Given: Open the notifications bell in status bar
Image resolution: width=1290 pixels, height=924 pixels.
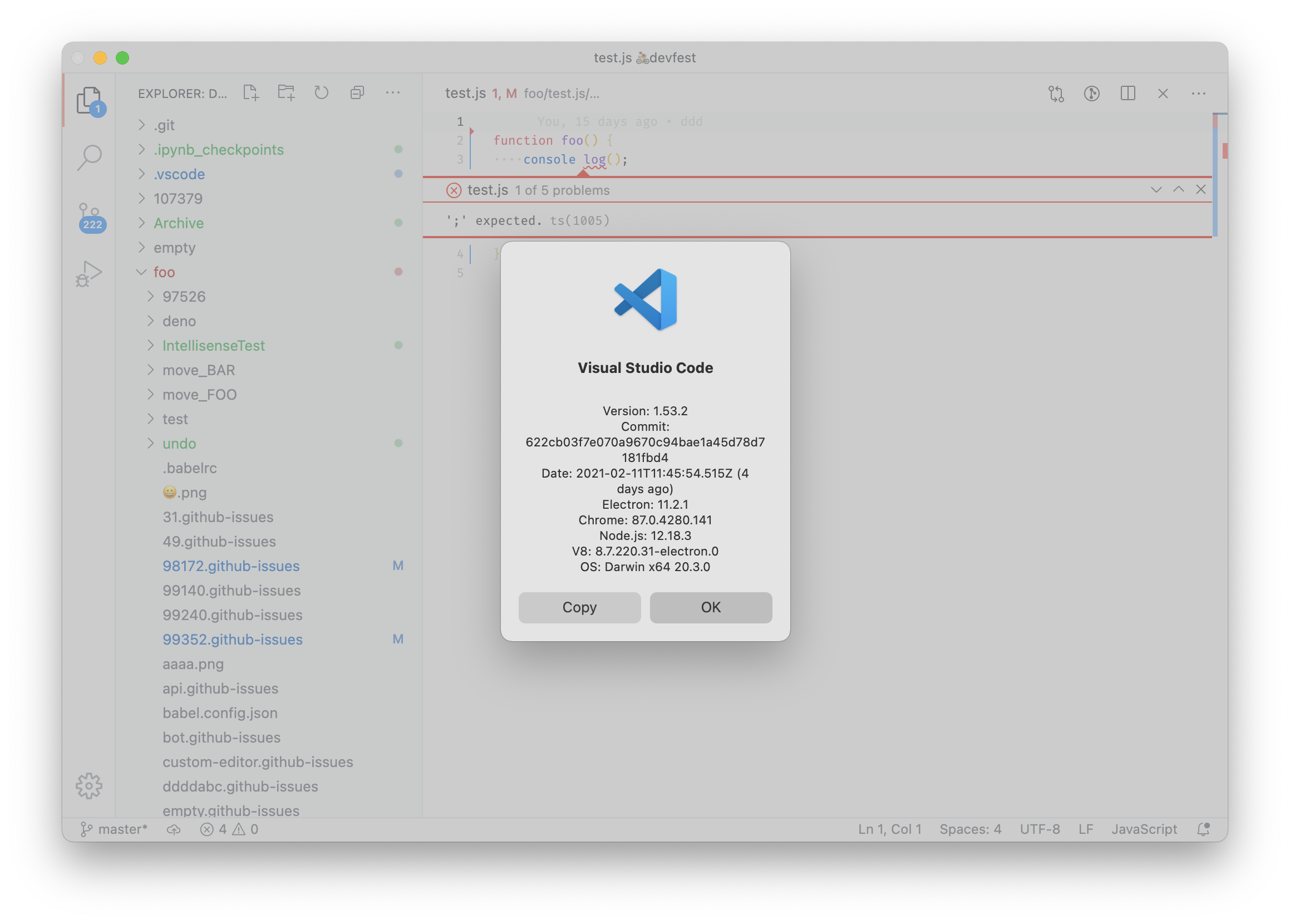Looking at the screenshot, I should point(1203,829).
